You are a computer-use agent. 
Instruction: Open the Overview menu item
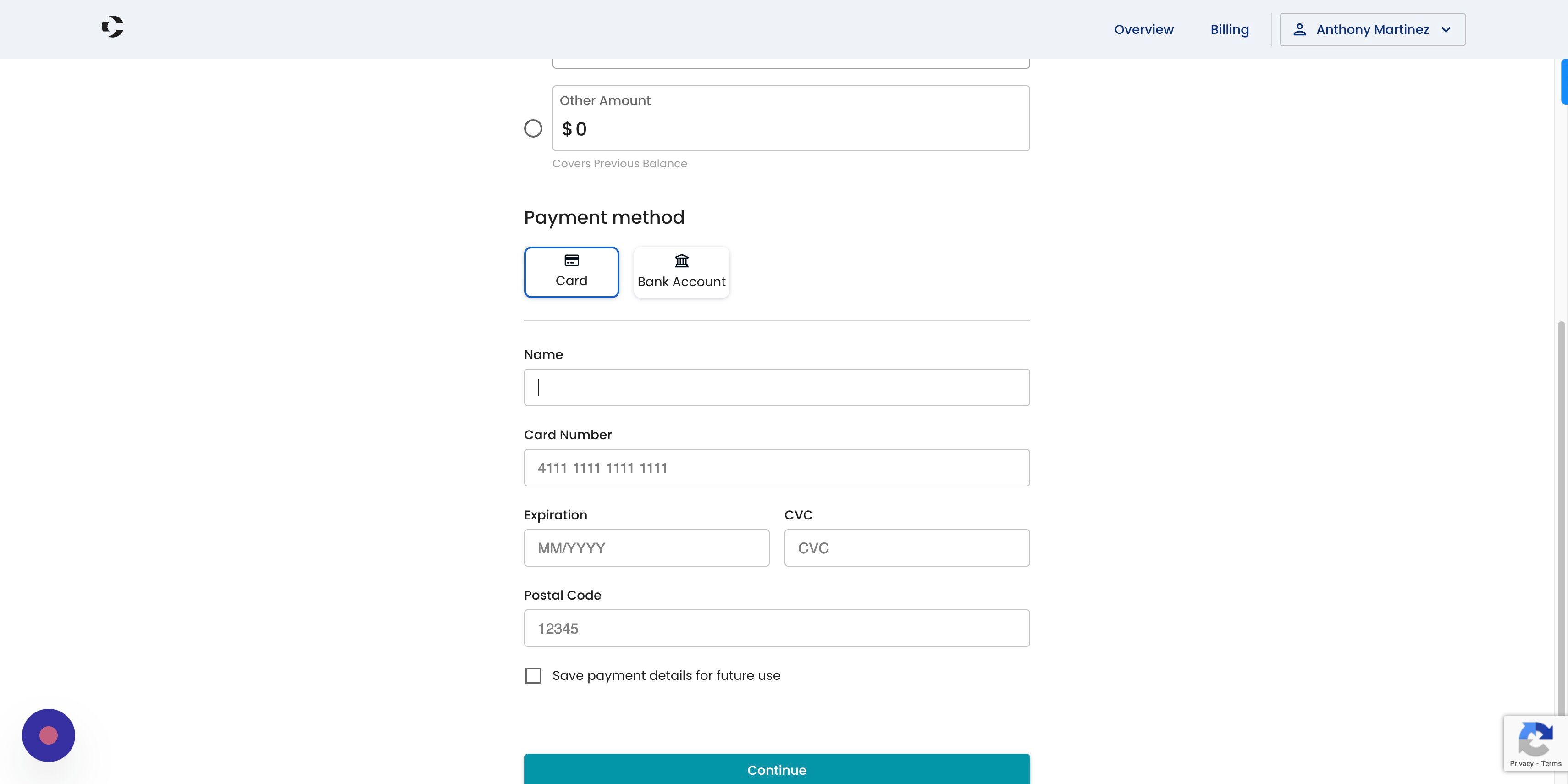pos(1144,29)
